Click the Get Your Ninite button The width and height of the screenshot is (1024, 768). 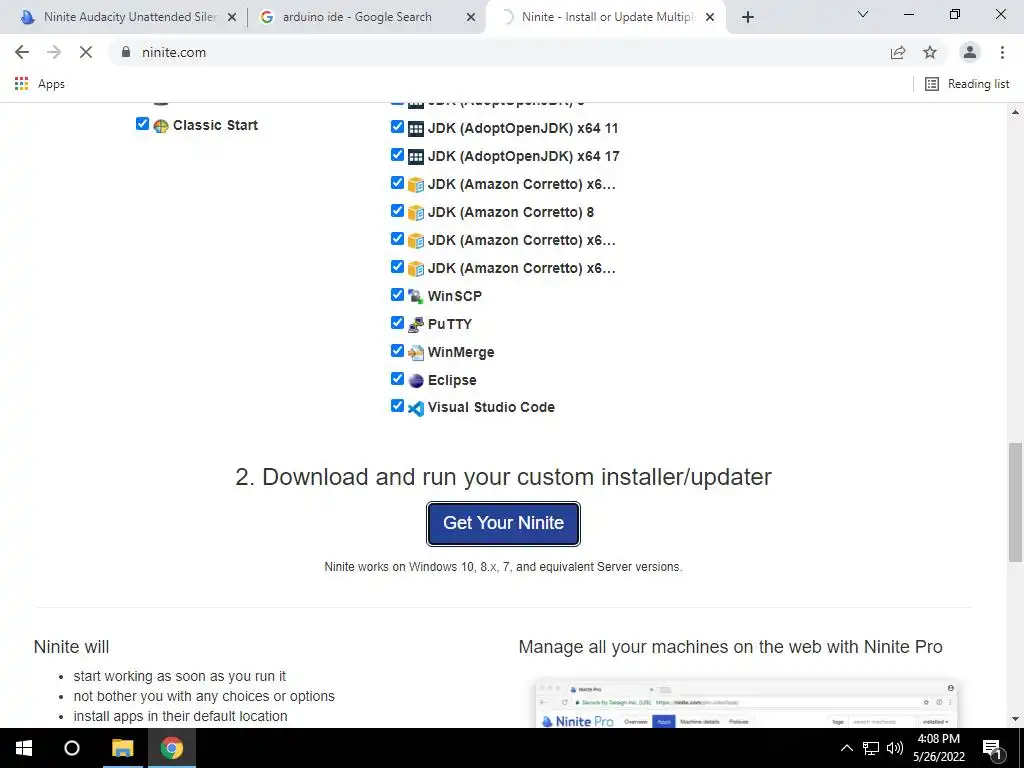pos(504,523)
